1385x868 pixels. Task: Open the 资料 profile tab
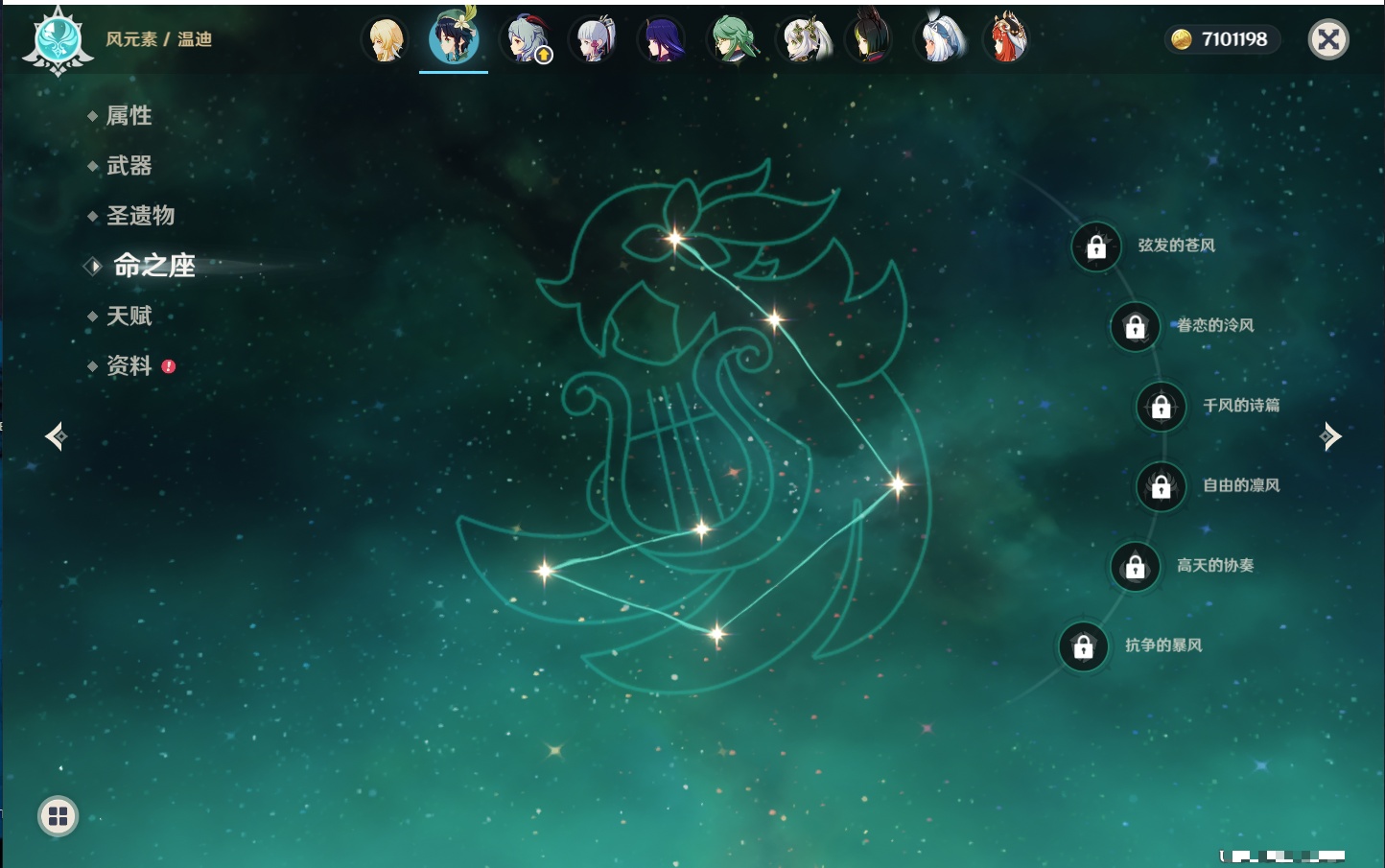tap(129, 365)
